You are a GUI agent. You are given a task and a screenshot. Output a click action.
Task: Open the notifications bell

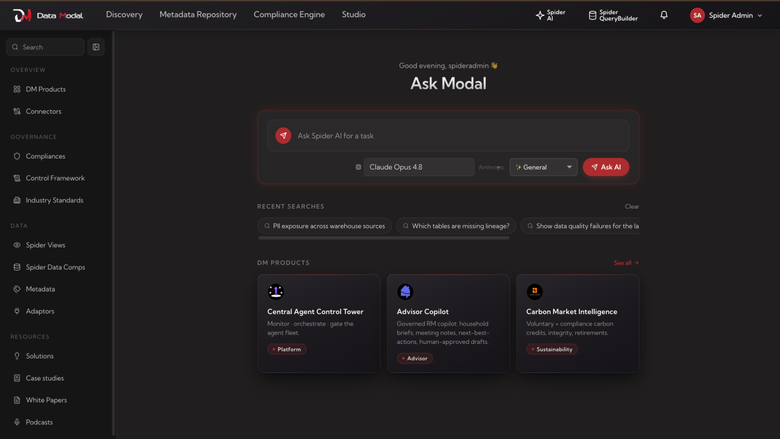tap(664, 15)
